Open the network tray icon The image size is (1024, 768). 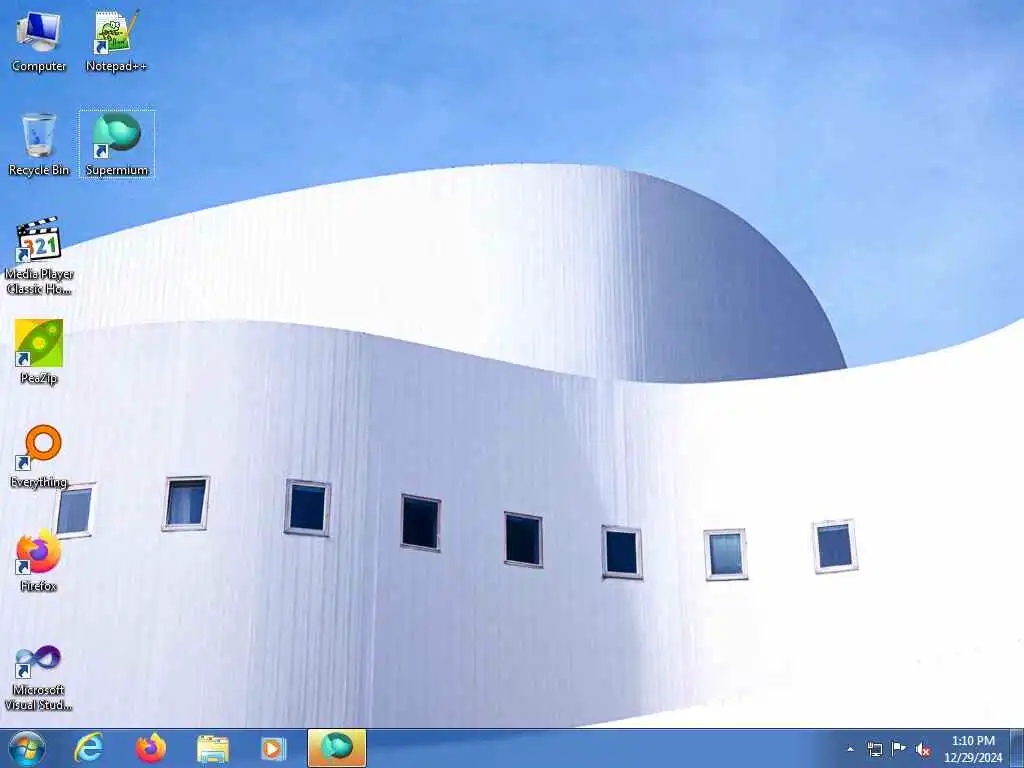pyautogui.click(x=874, y=749)
